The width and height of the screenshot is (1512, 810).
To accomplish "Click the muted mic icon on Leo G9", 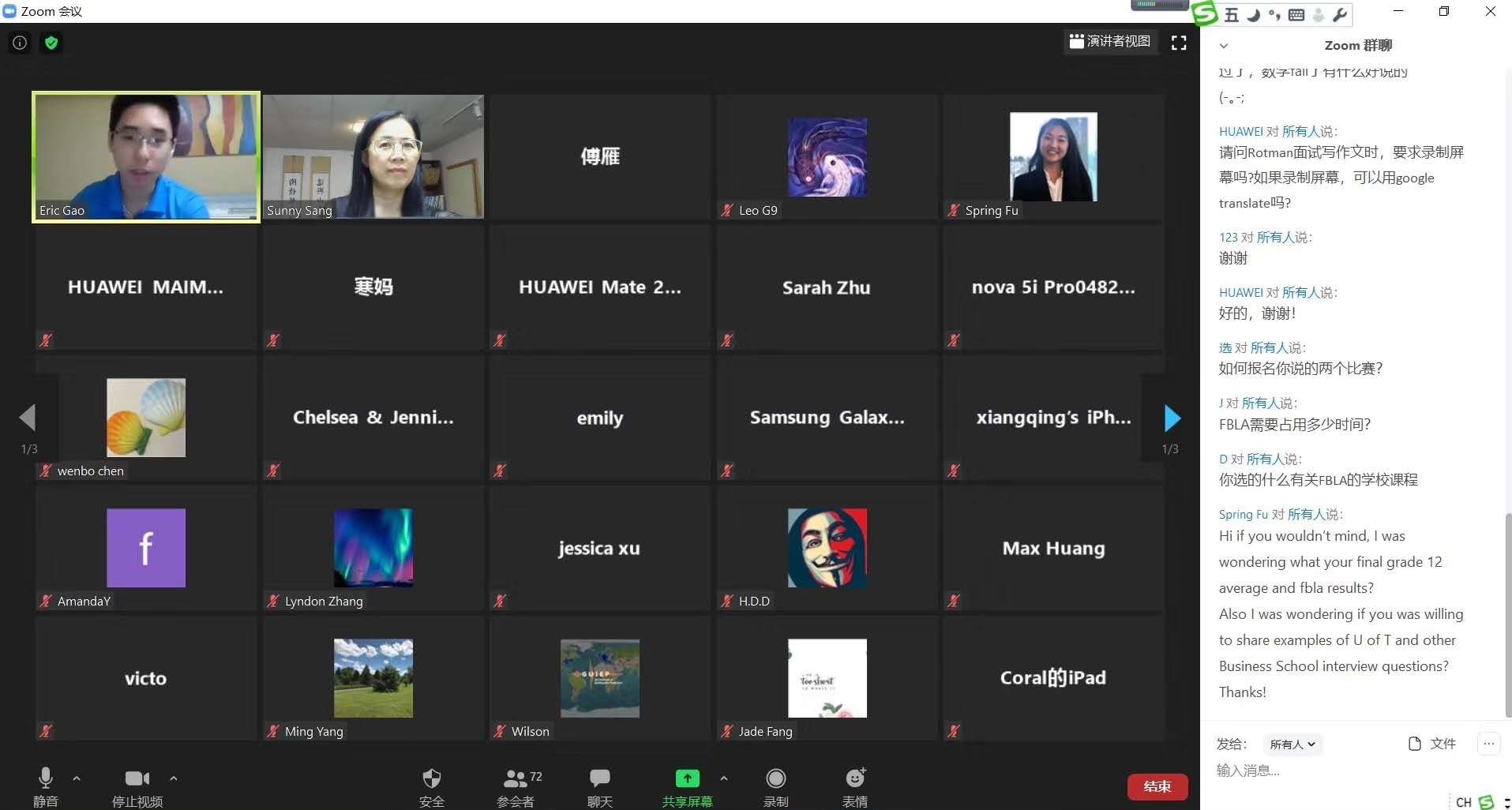I will pos(727,210).
